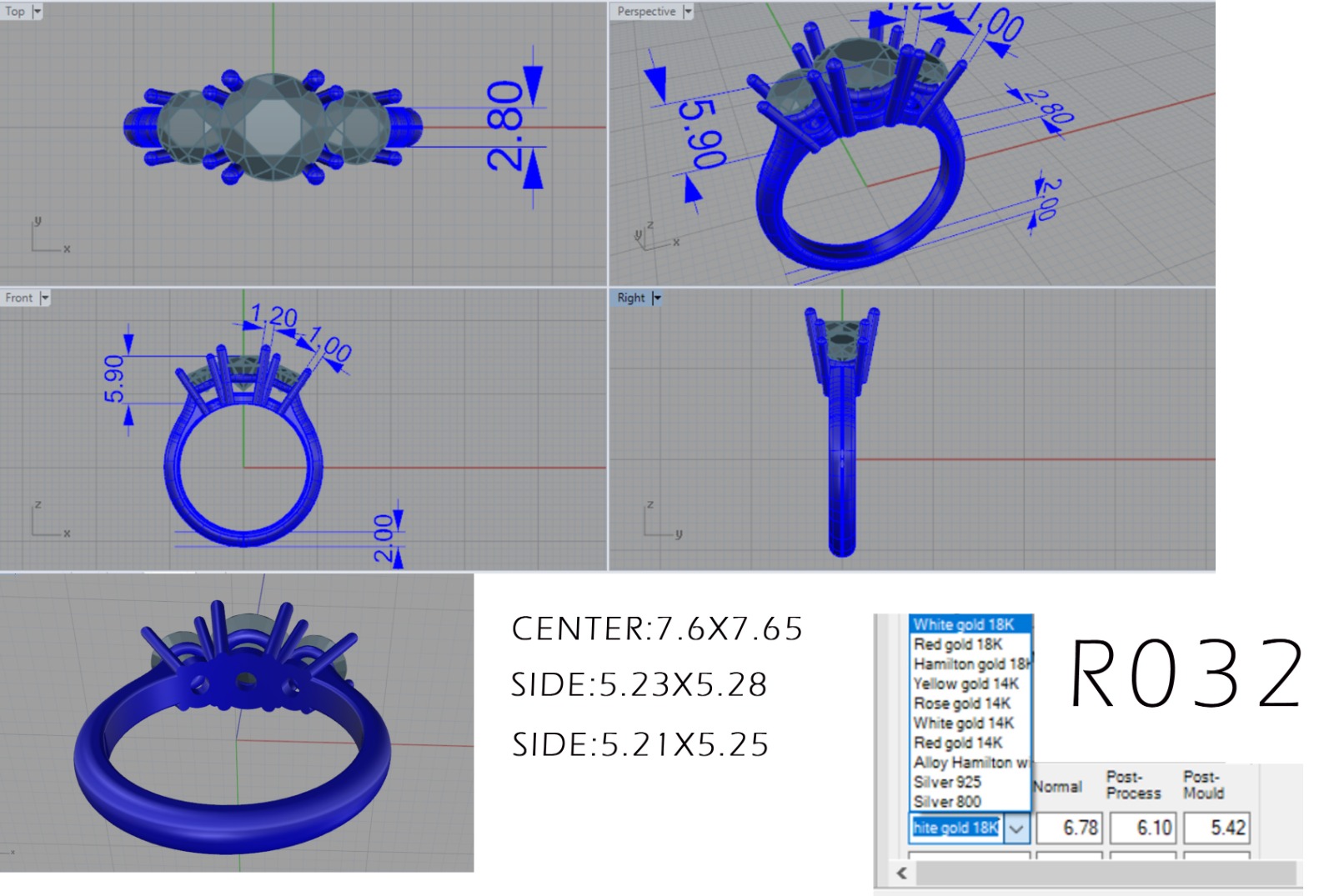The width and height of the screenshot is (1334, 896).
Task: Click the Post-Process weight field 6.10
Action: point(1142,828)
